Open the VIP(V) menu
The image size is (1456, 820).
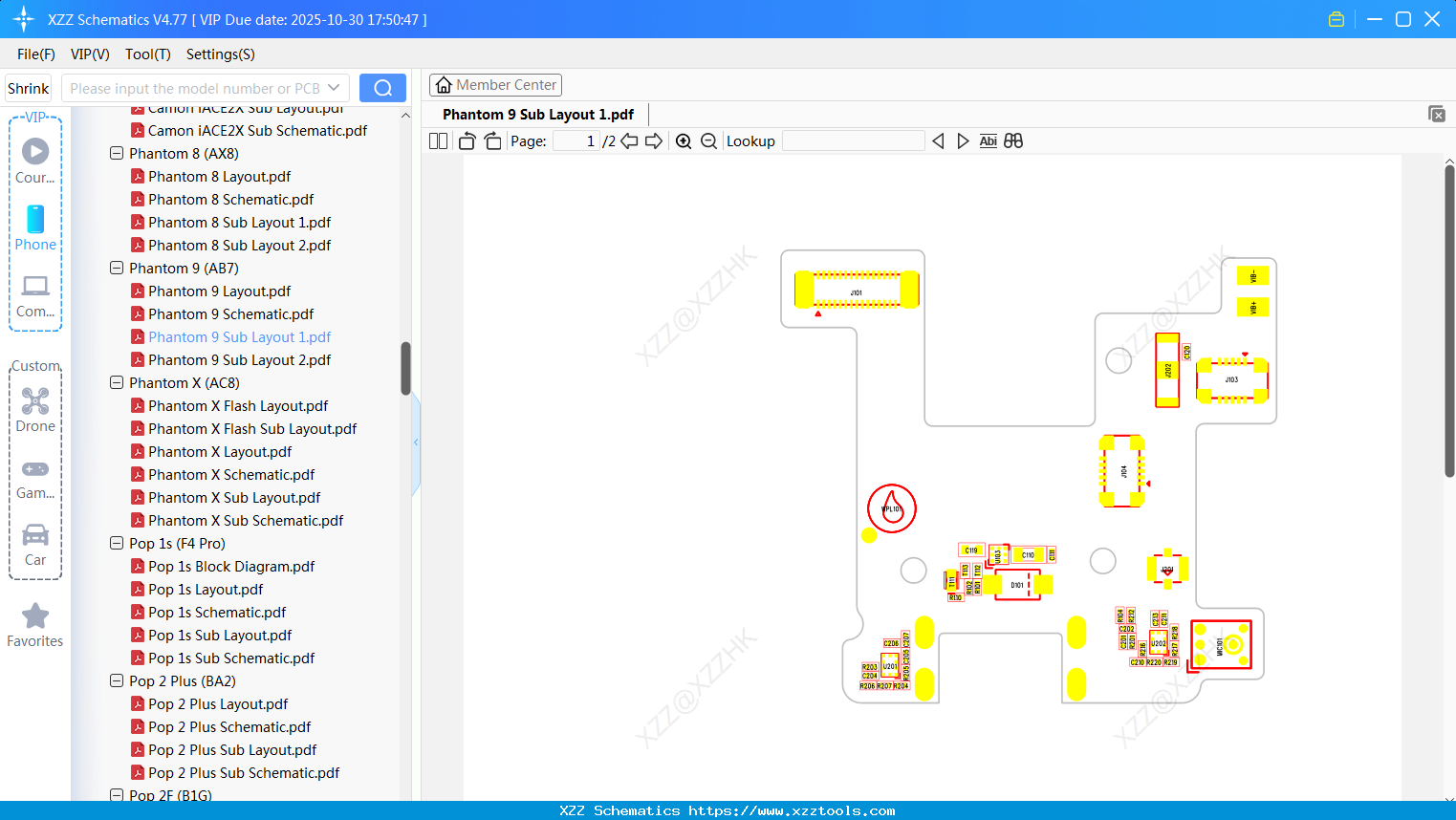click(90, 54)
